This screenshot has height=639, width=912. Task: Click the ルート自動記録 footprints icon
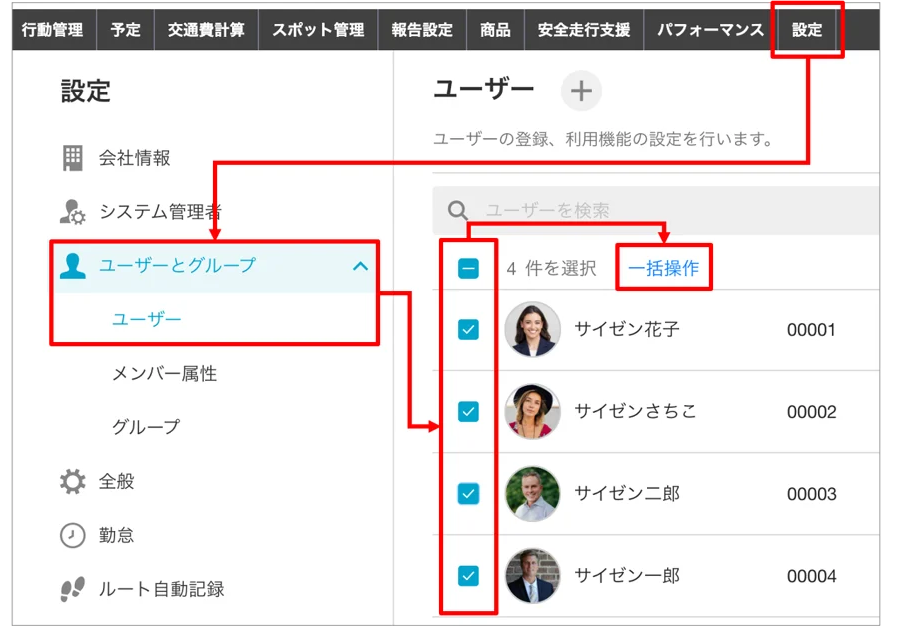click(x=73, y=589)
